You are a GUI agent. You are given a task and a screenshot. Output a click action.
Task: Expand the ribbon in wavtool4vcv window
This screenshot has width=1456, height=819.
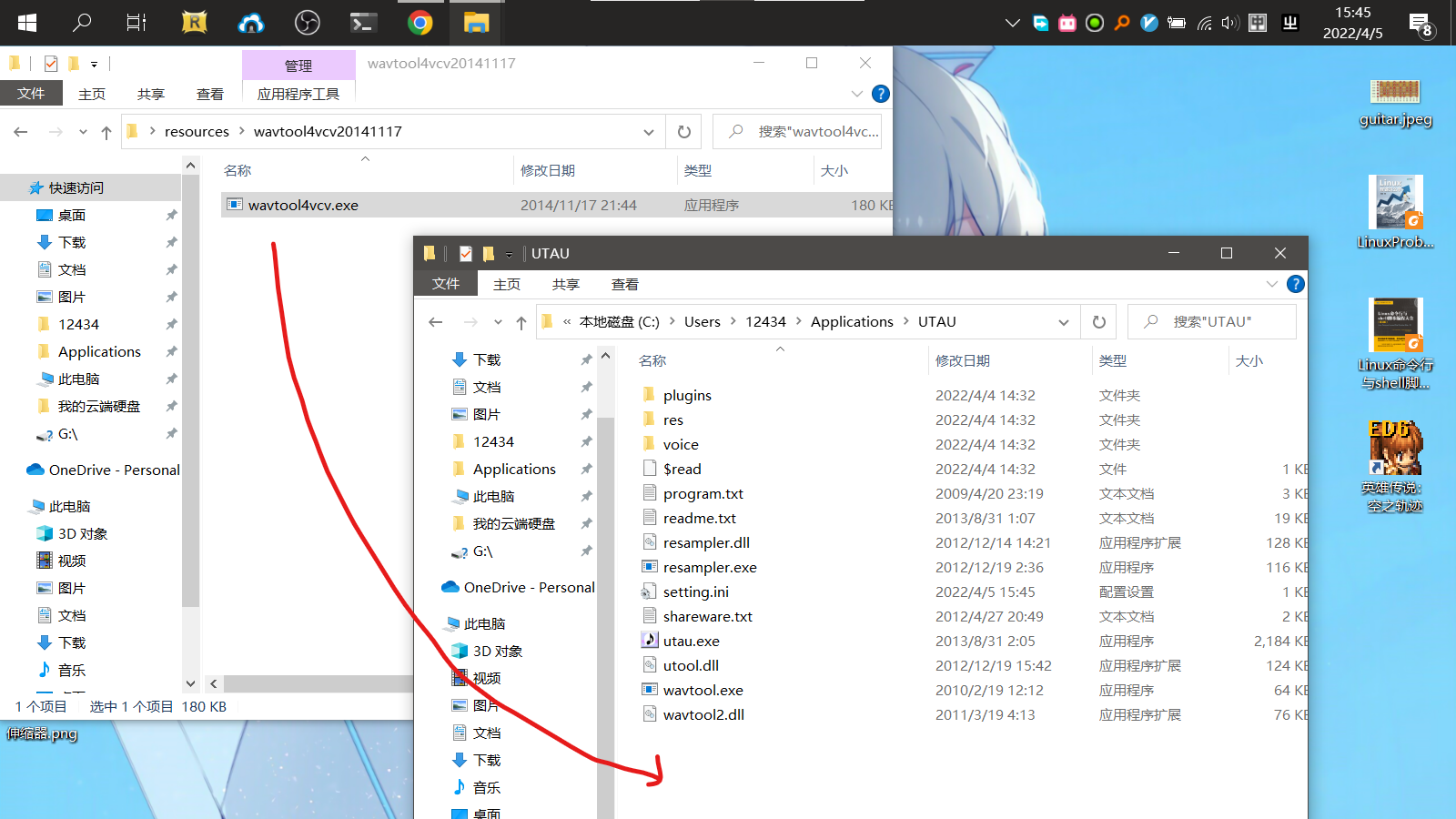coord(856,94)
